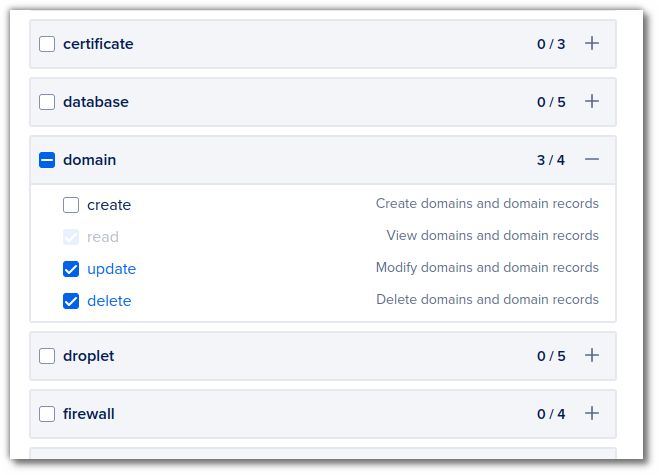Check the certificate scope checkbox
659x475 pixels.
(x=47, y=44)
